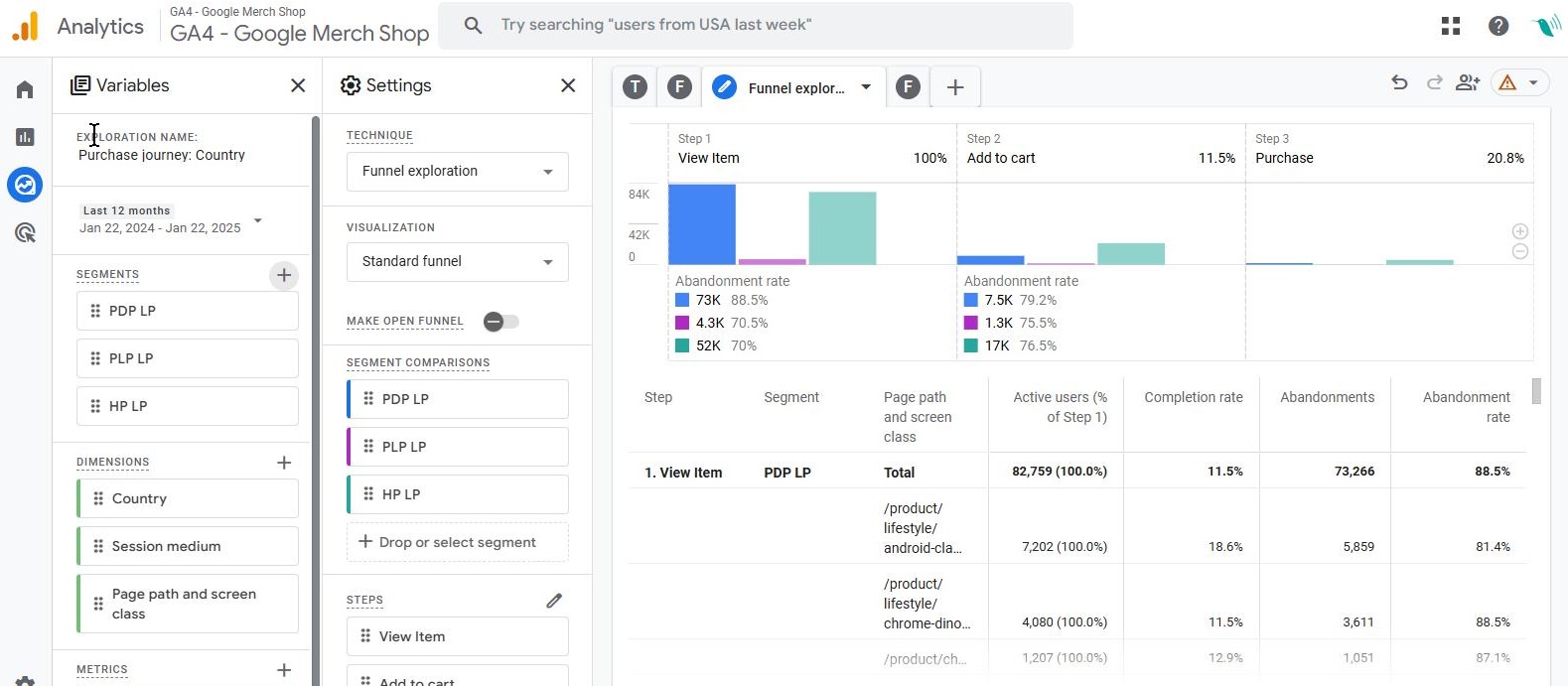Select Page path and screen class dimension

188,604
